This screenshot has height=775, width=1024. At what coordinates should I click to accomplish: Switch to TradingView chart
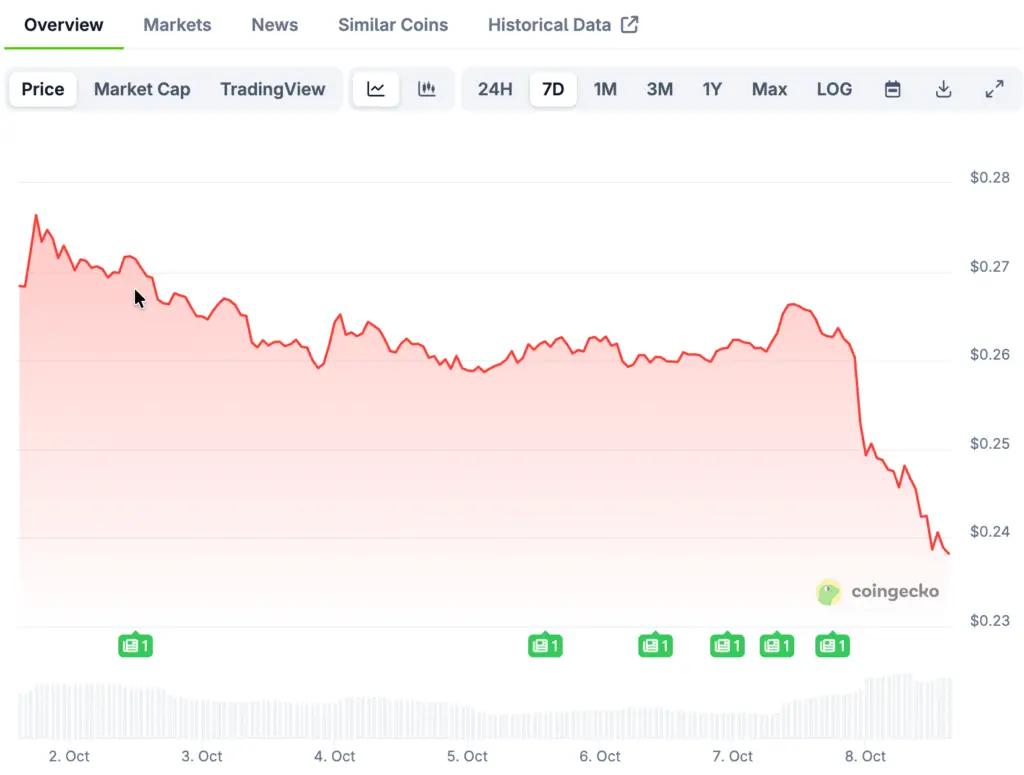click(273, 89)
